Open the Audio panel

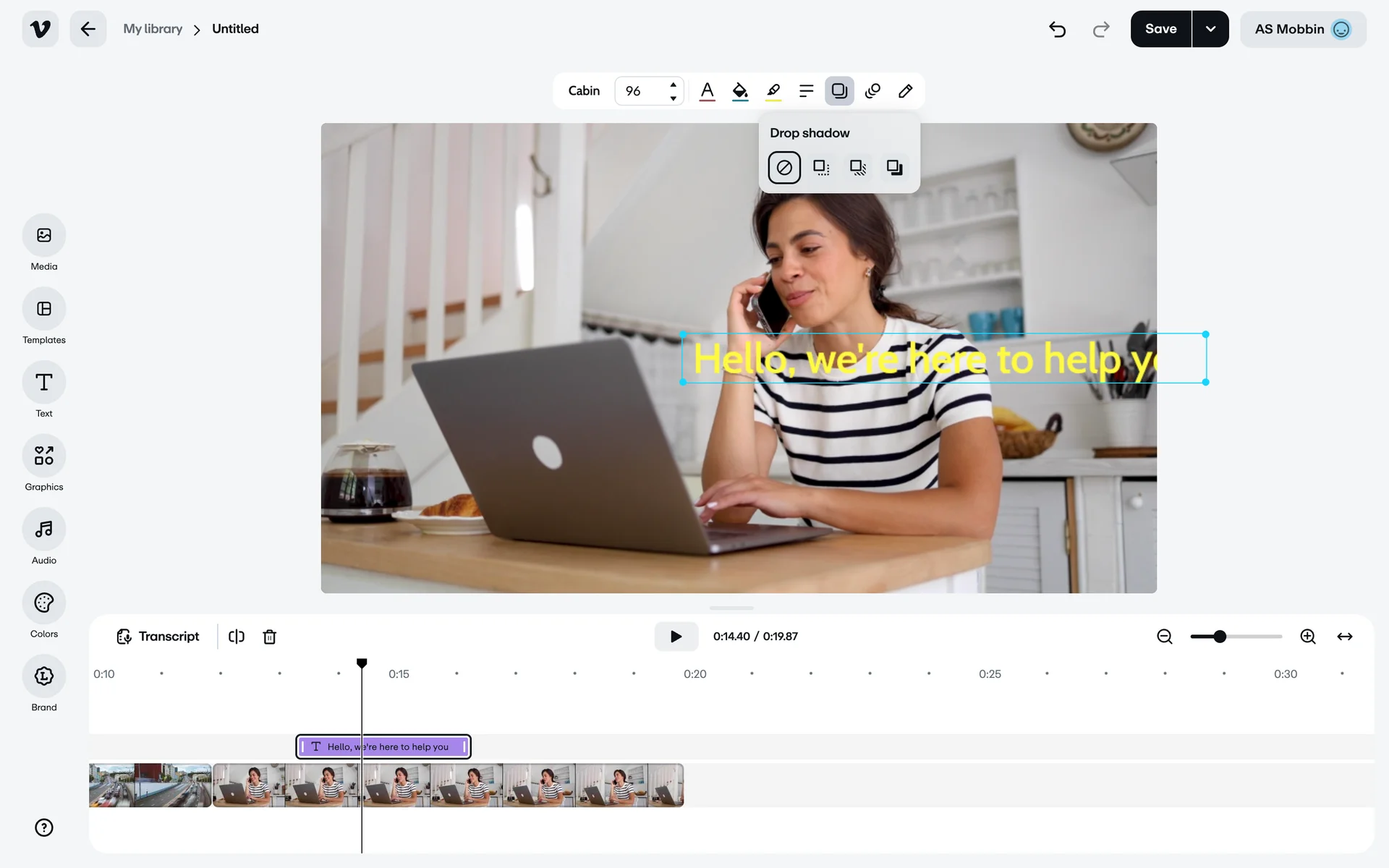point(44,529)
